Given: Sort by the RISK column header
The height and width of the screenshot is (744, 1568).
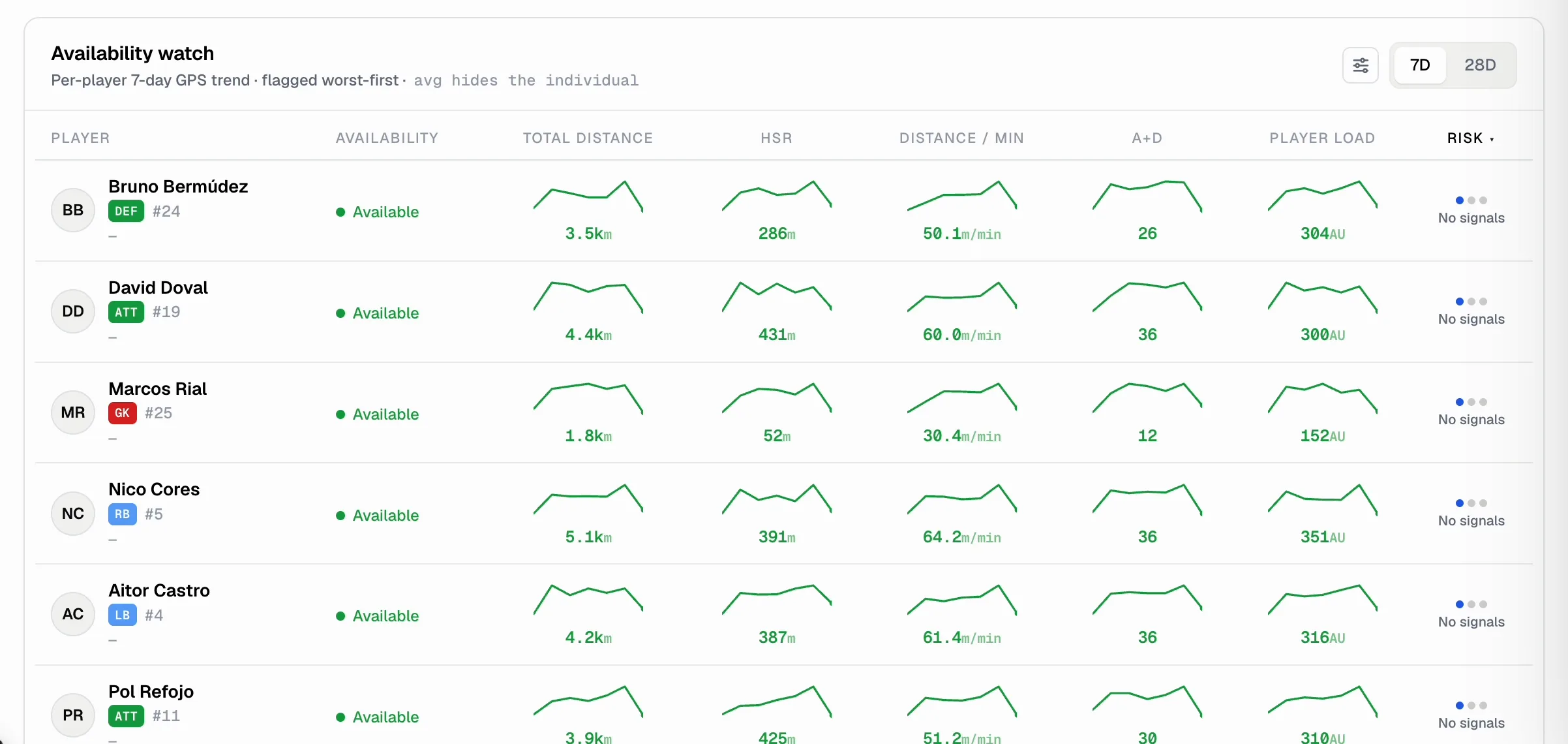Looking at the screenshot, I should click(1471, 138).
